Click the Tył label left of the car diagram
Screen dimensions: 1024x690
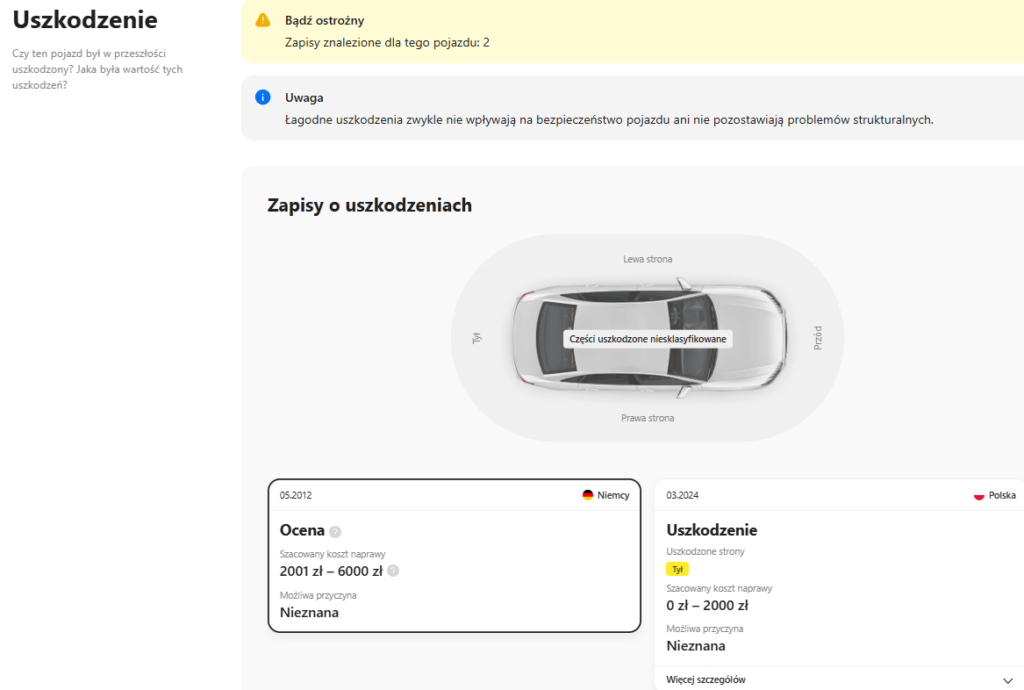tap(477, 339)
